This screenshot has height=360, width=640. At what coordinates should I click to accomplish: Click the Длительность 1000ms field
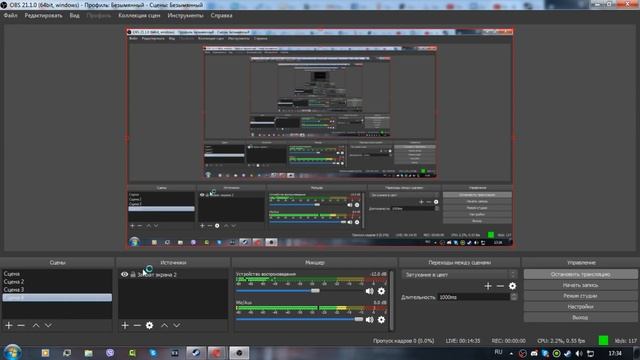click(473, 297)
